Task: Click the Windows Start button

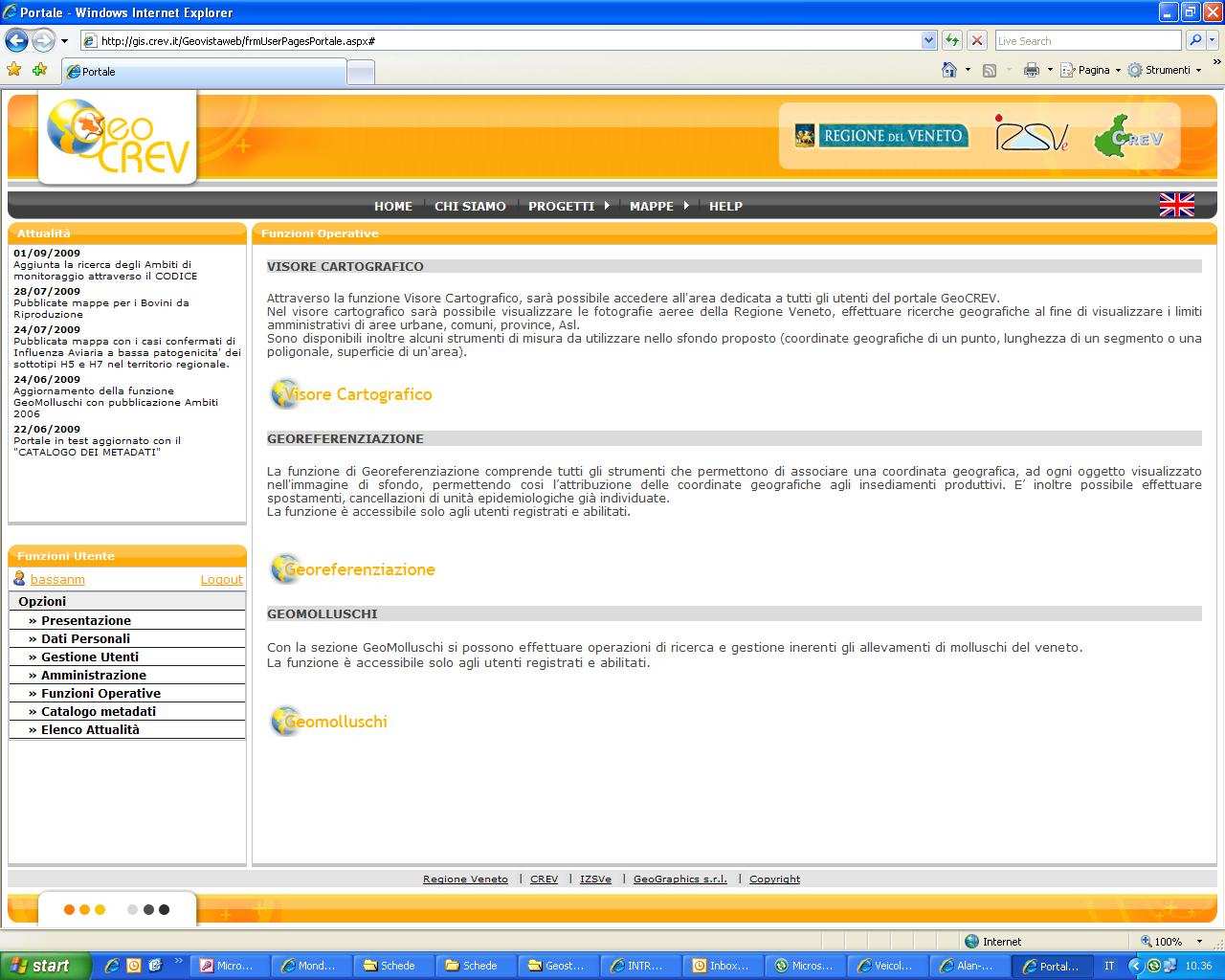Action: (45, 966)
